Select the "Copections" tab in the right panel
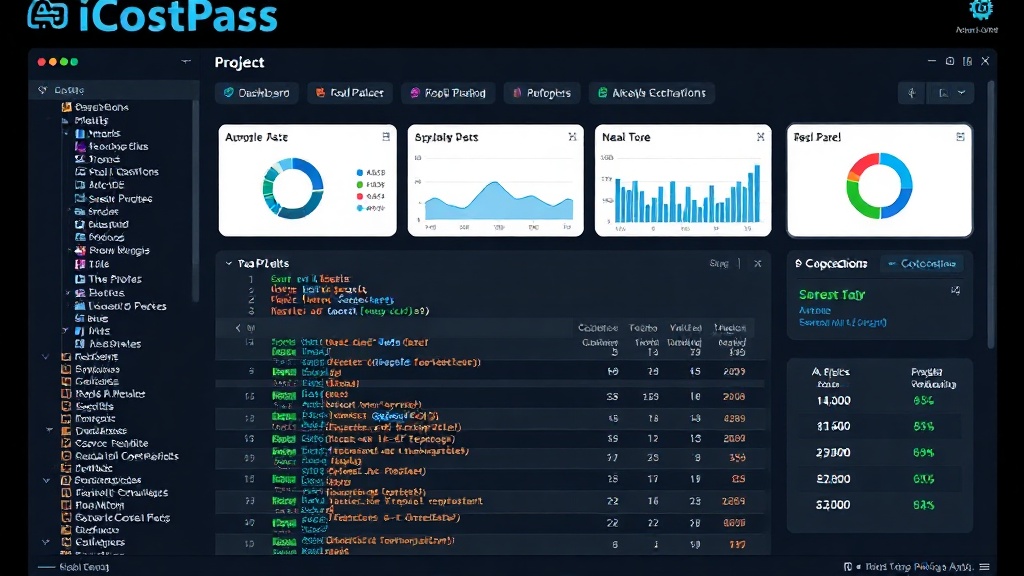Image resolution: width=1024 pixels, height=576 pixels. [831, 264]
